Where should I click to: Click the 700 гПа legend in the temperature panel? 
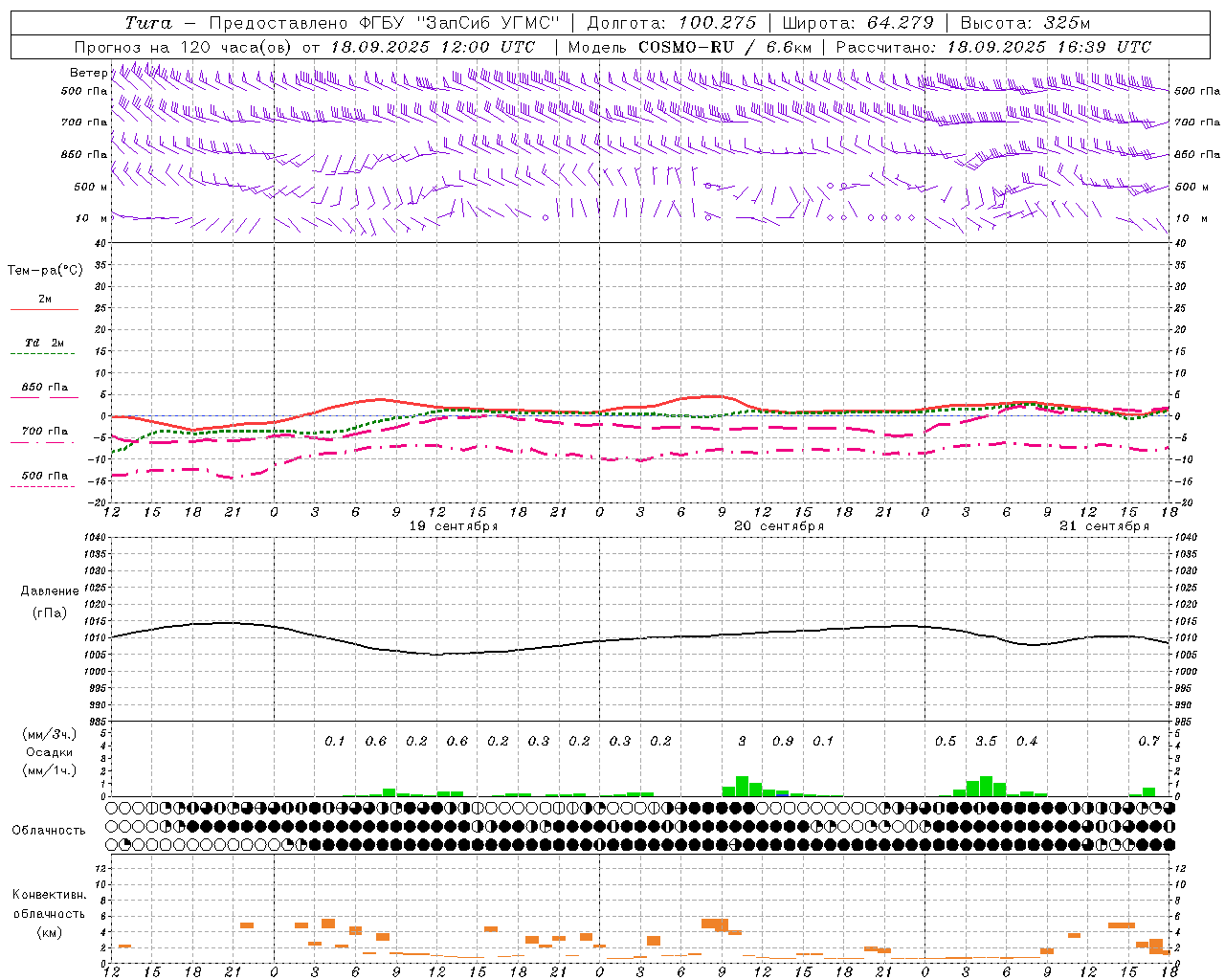coord(45,432)
